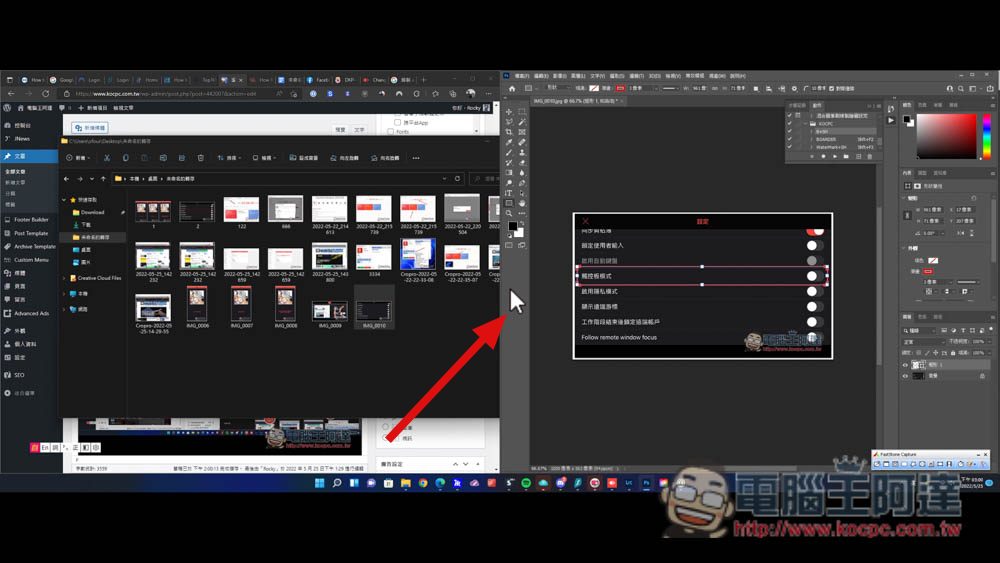
Task: Click the Post Template sidebar link
Action: pos(31,233)
